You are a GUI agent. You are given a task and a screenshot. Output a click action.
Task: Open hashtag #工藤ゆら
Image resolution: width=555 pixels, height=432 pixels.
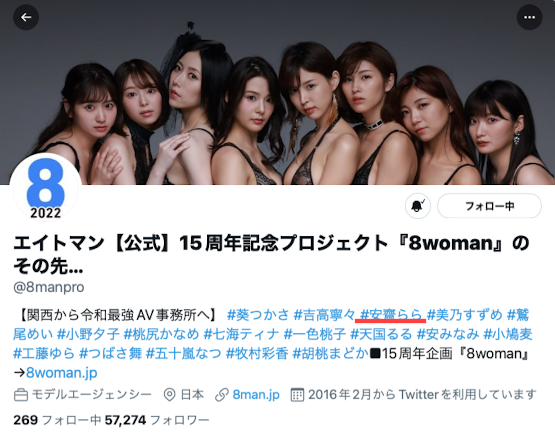click(x=44, y=353)
